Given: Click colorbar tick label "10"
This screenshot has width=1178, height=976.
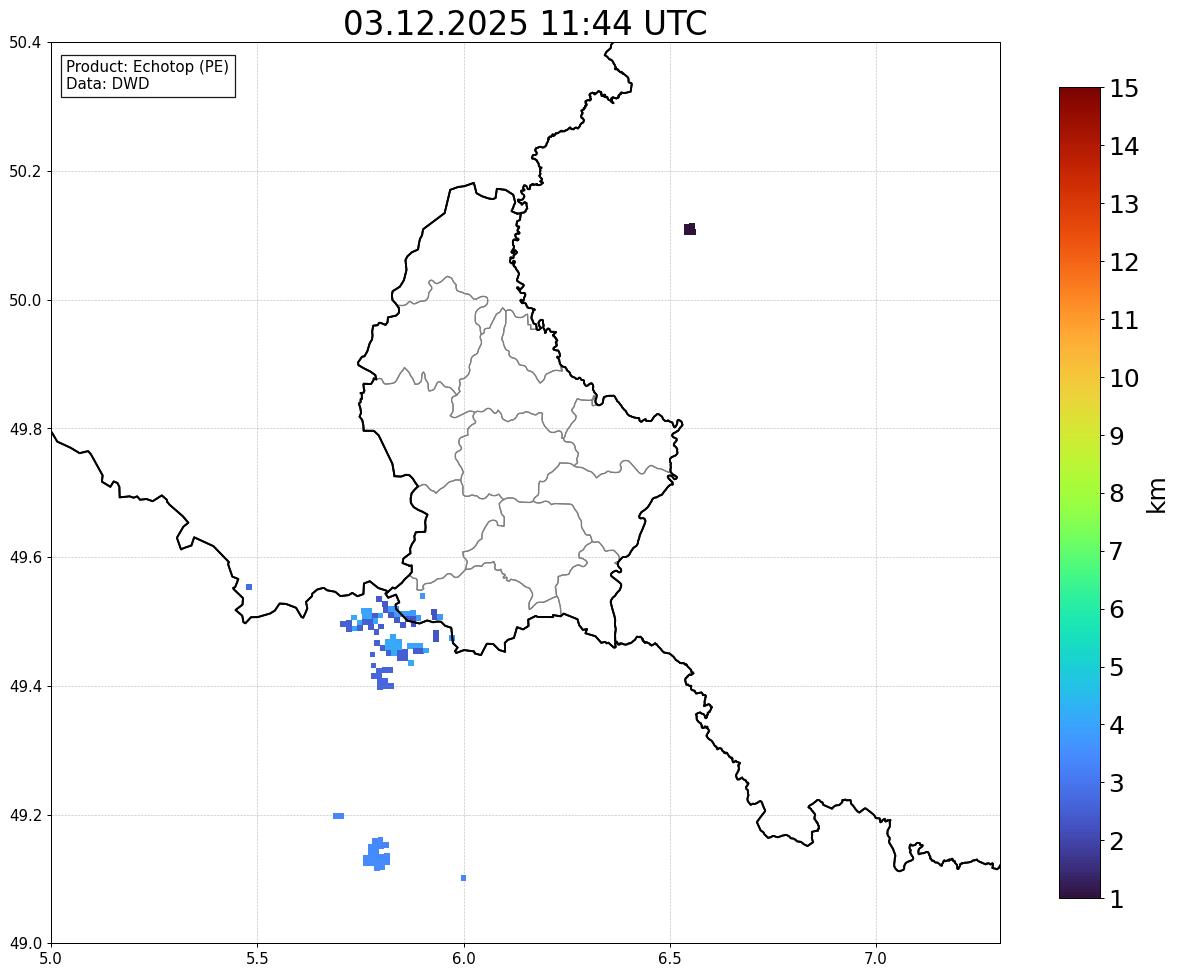Looking at the screenshot, I should (x=1124, y=378).
